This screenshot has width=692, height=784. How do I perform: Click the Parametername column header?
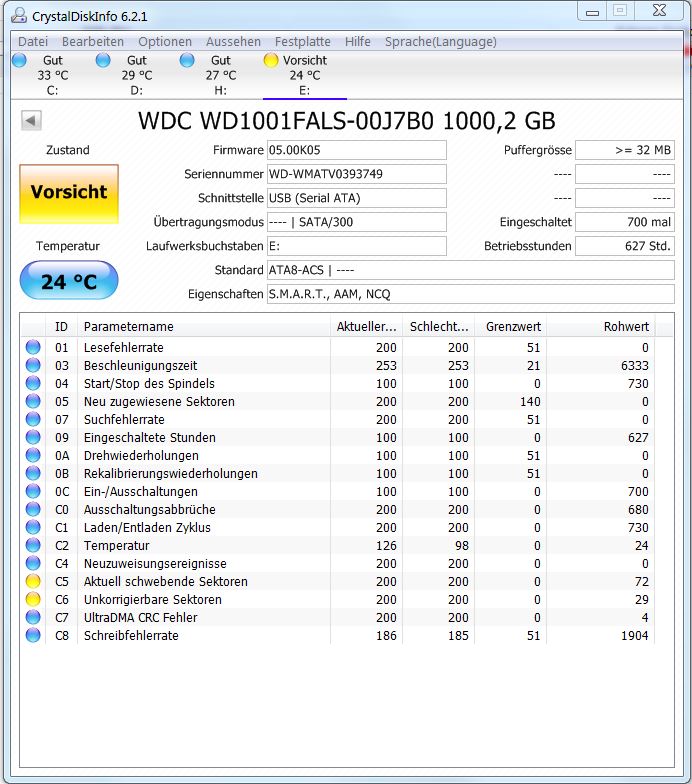click(x=204, y=326)
